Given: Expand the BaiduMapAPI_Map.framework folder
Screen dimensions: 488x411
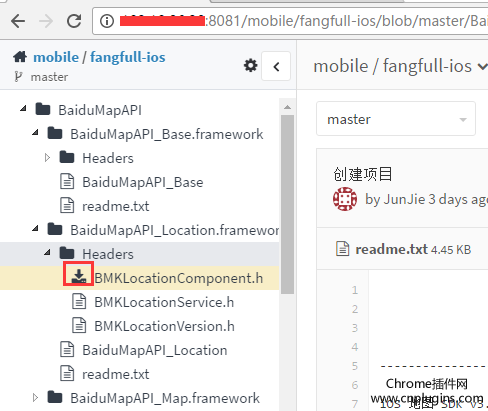Looking at the screenshot, I should click(x=35, y=397).
